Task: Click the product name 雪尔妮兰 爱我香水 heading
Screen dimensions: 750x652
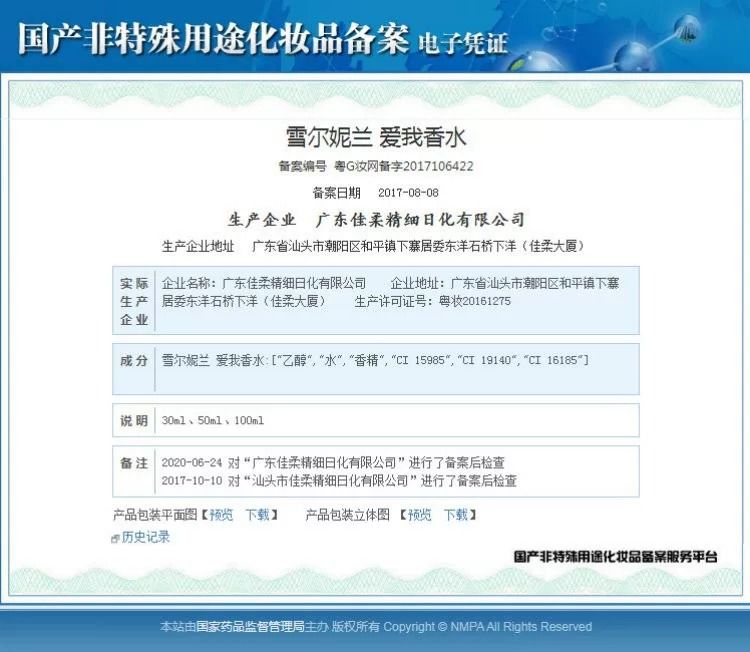Action: pos(375,137)
